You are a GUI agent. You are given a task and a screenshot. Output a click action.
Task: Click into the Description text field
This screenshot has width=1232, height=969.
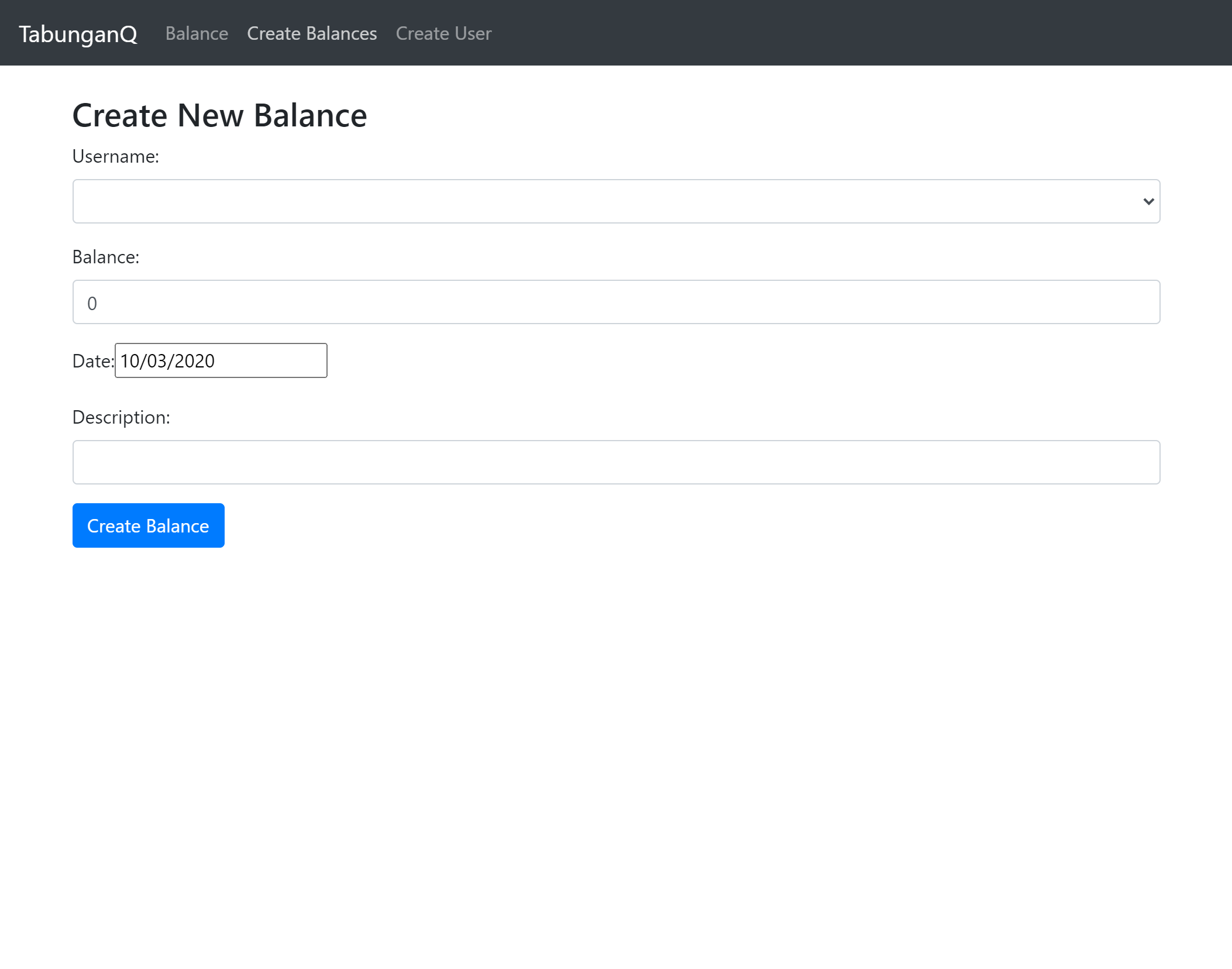point(615,462)
